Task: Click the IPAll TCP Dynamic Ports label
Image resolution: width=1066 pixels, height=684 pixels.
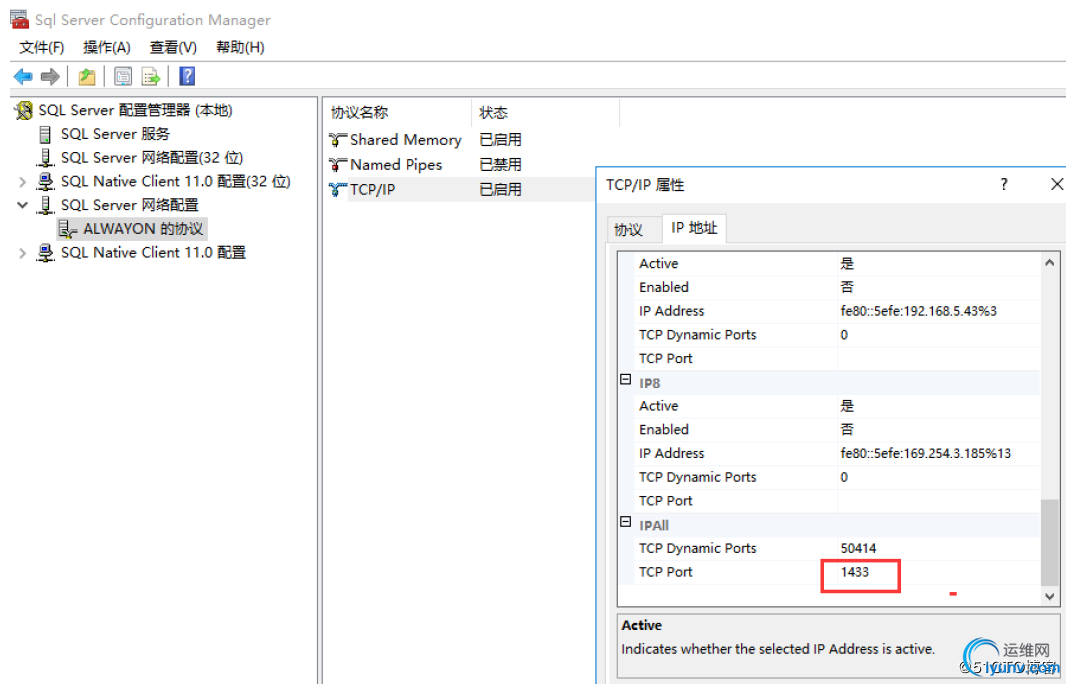Action: [698, 548]
